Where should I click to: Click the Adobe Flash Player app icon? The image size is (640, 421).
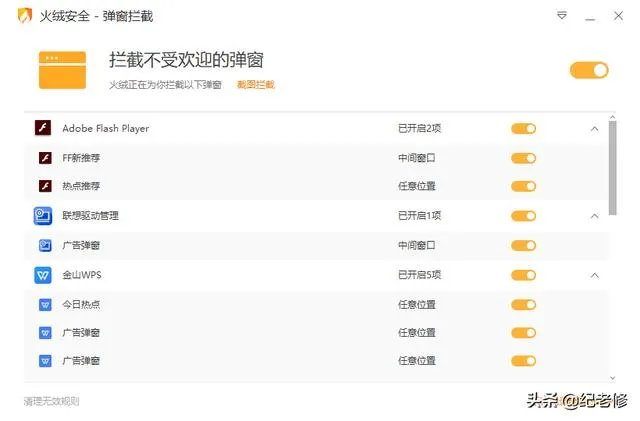[x=43, y=128]
